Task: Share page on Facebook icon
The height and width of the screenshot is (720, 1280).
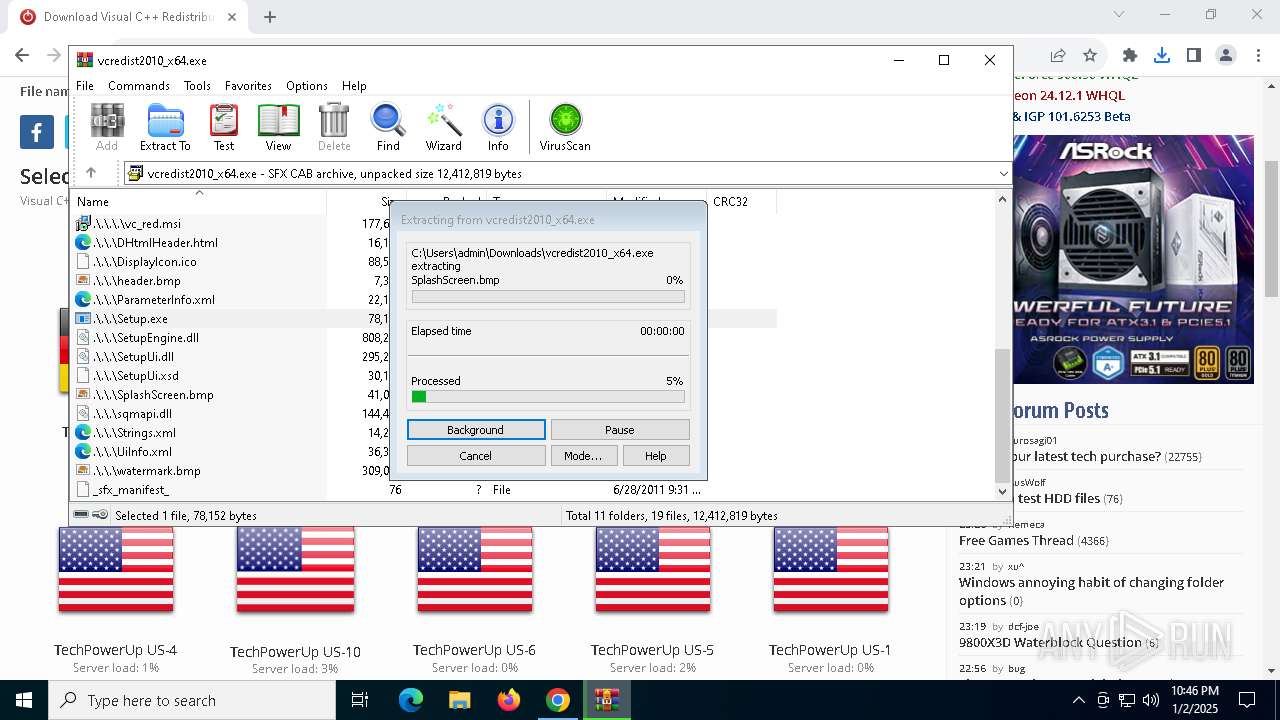Action: pos(37,132)
